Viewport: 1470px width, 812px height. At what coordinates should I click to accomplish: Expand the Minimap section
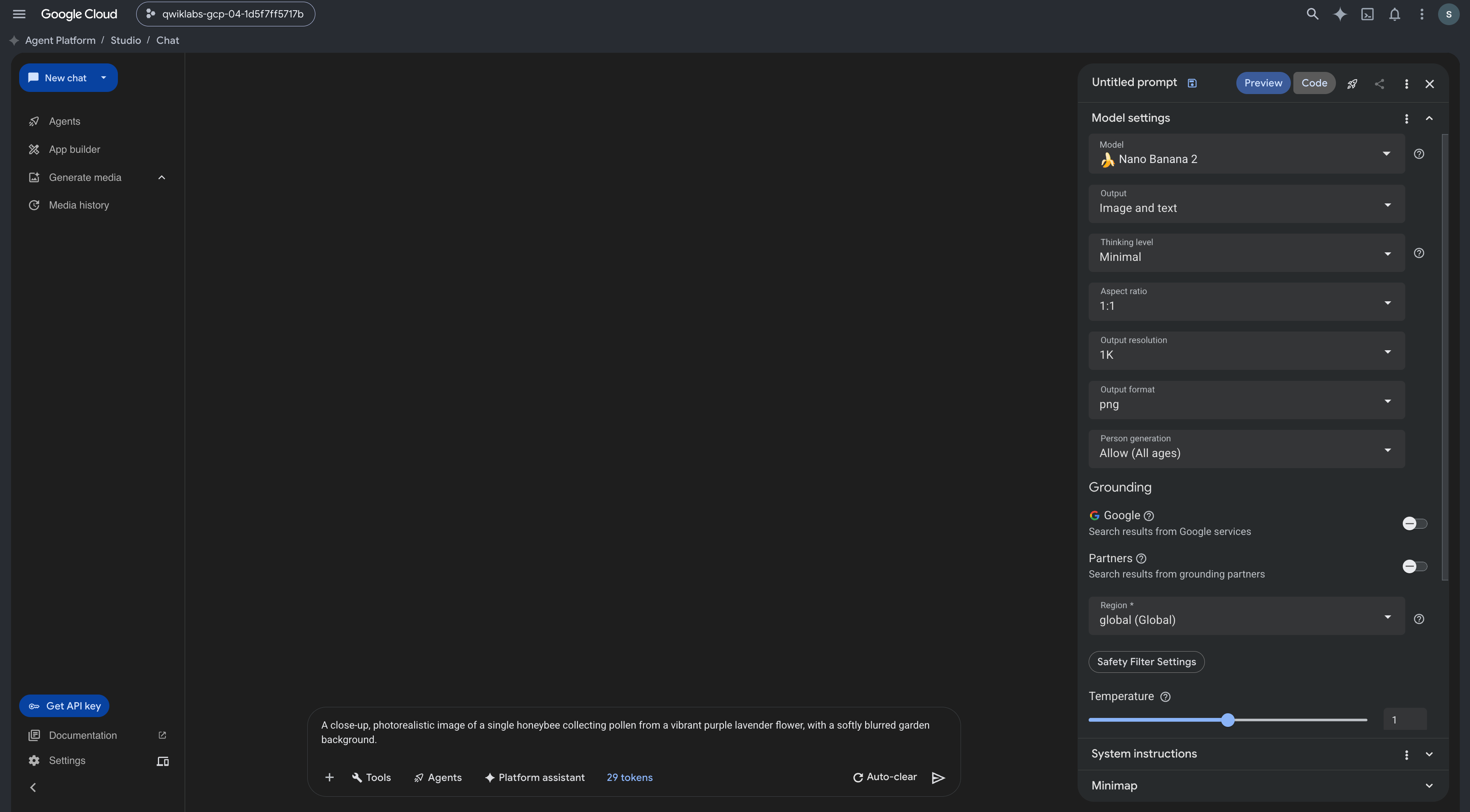1430,786
